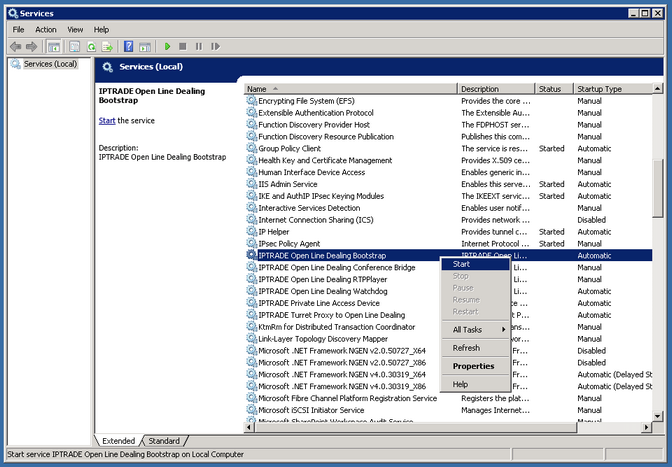The height and width of the screenshot is (467, 672).
Task: Select Human Interface Device Access service
Action: [312, 172]
